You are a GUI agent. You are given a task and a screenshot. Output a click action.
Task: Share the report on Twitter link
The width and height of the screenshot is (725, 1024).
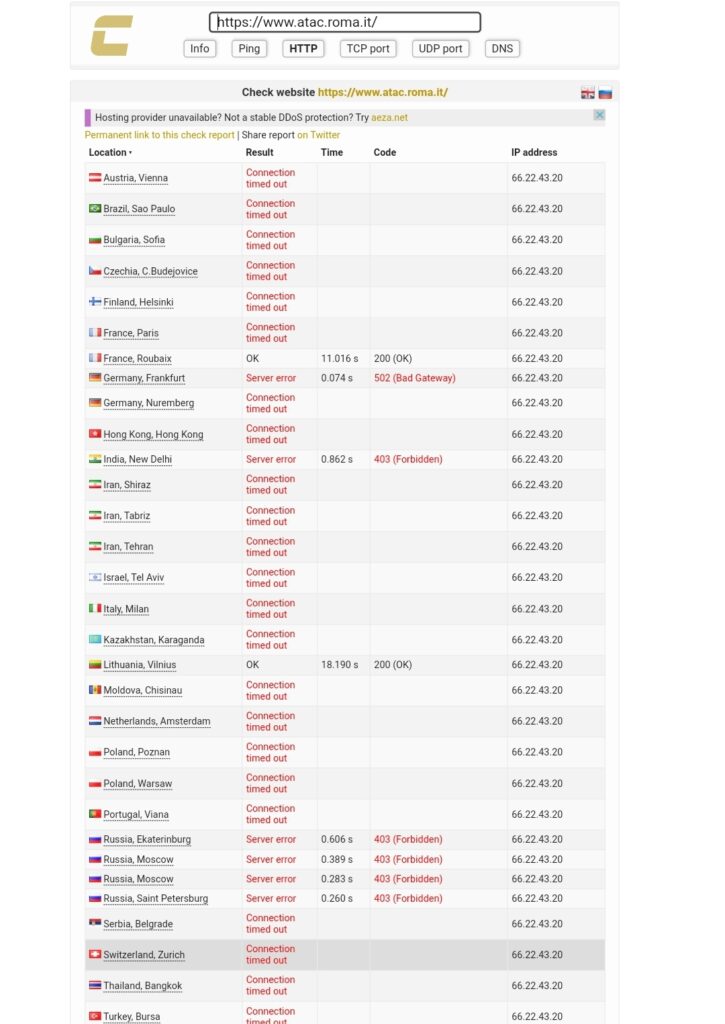pos(318,135)
